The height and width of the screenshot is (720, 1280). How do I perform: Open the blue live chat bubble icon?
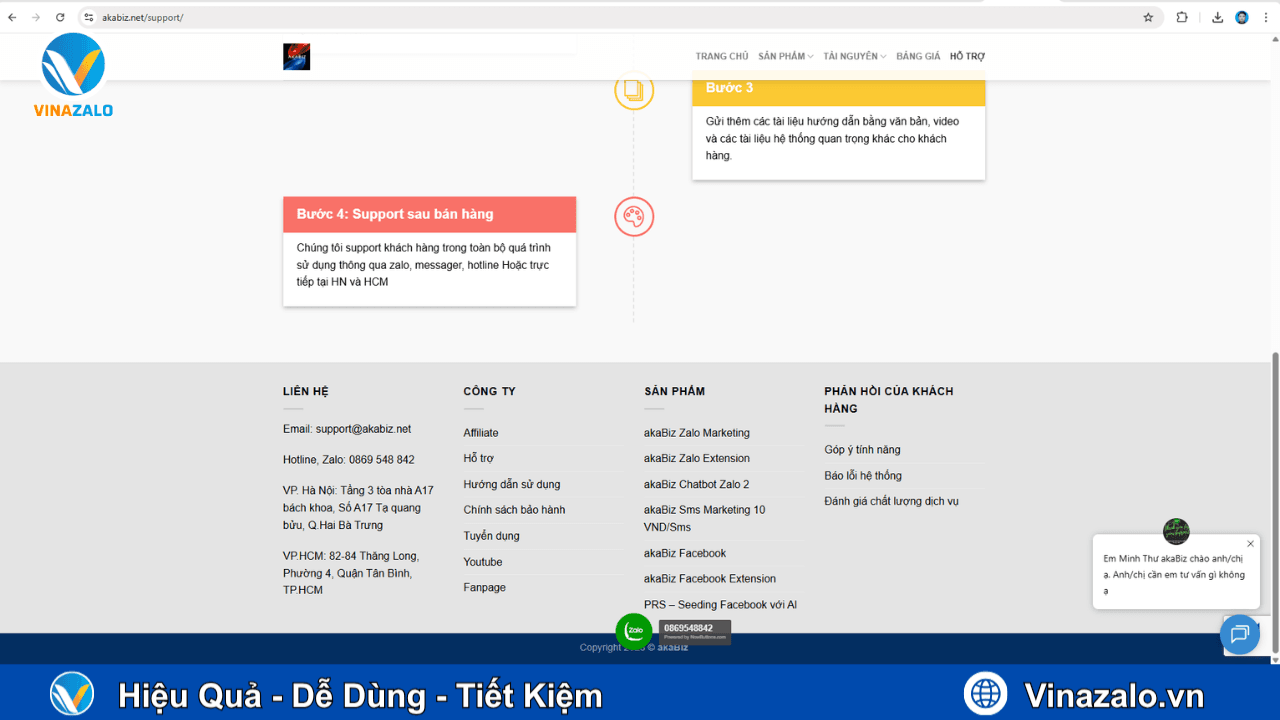point(1240,634)
